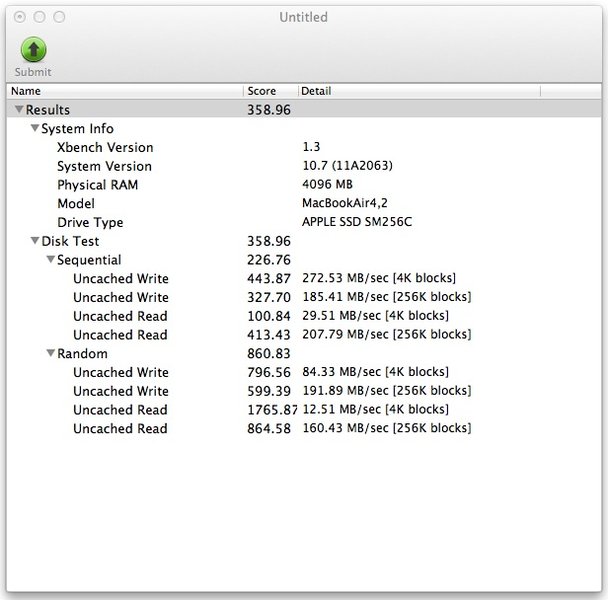
Task: Click detail 160.43 MB/sec [256K blocks]
Action: tap(387, 428)
